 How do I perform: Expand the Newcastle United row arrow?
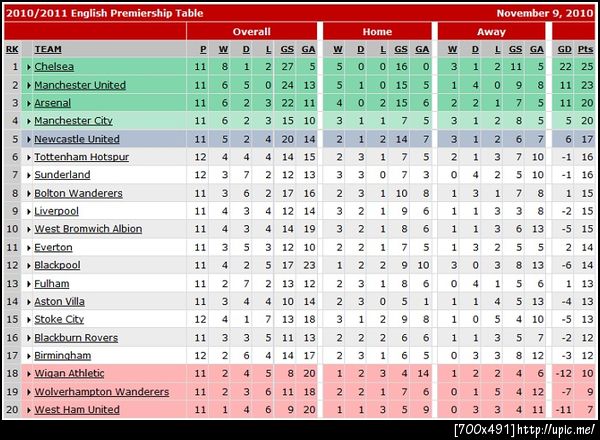click(30, 139)
